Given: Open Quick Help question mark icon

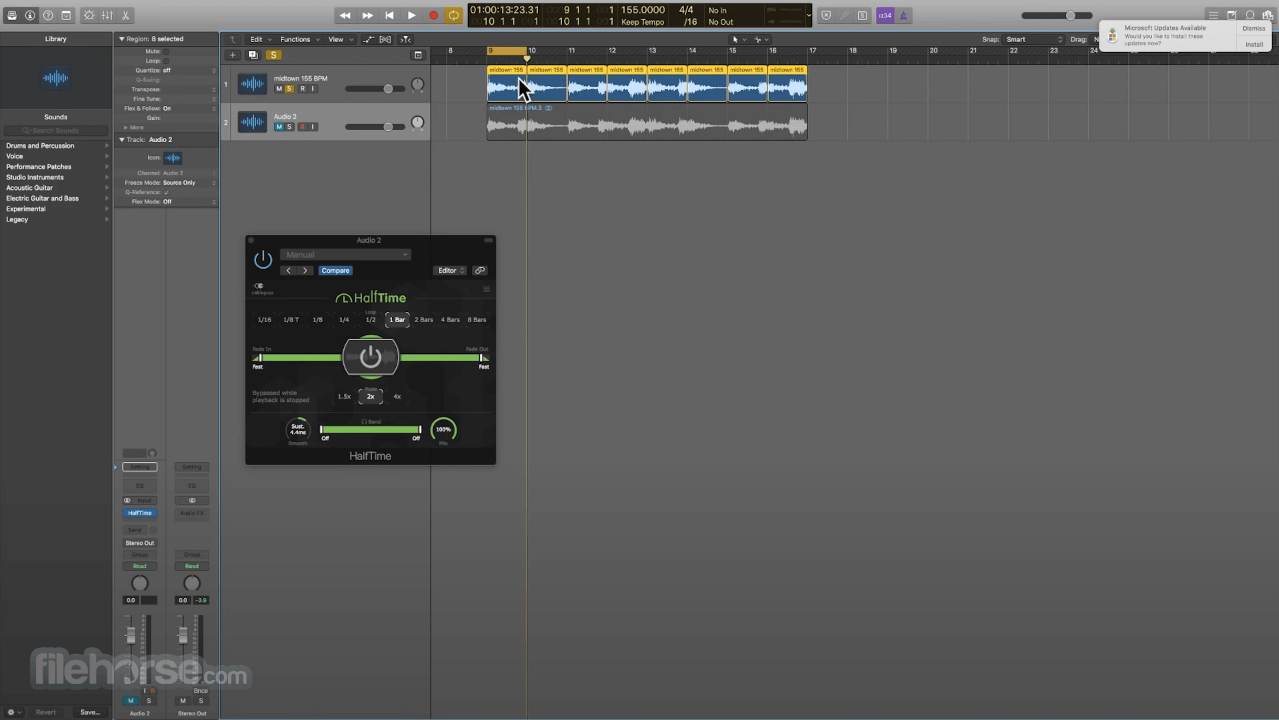Looking at the screenshot, I should [x=48, y=15].
